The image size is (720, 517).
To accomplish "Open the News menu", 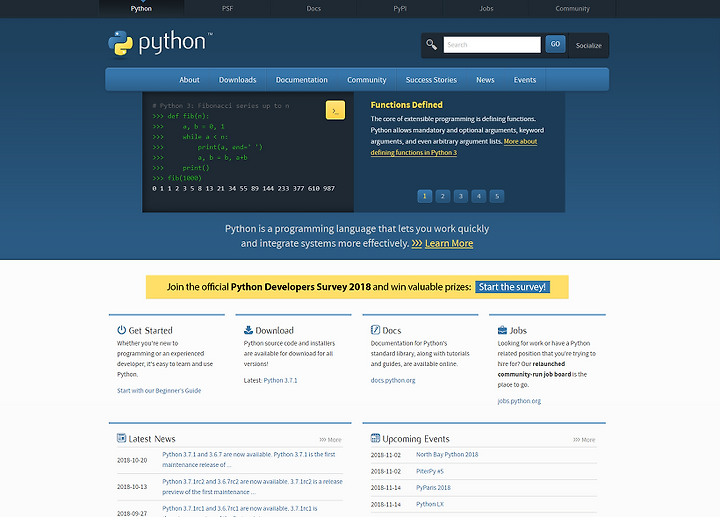I will click(x=485, y=80).
